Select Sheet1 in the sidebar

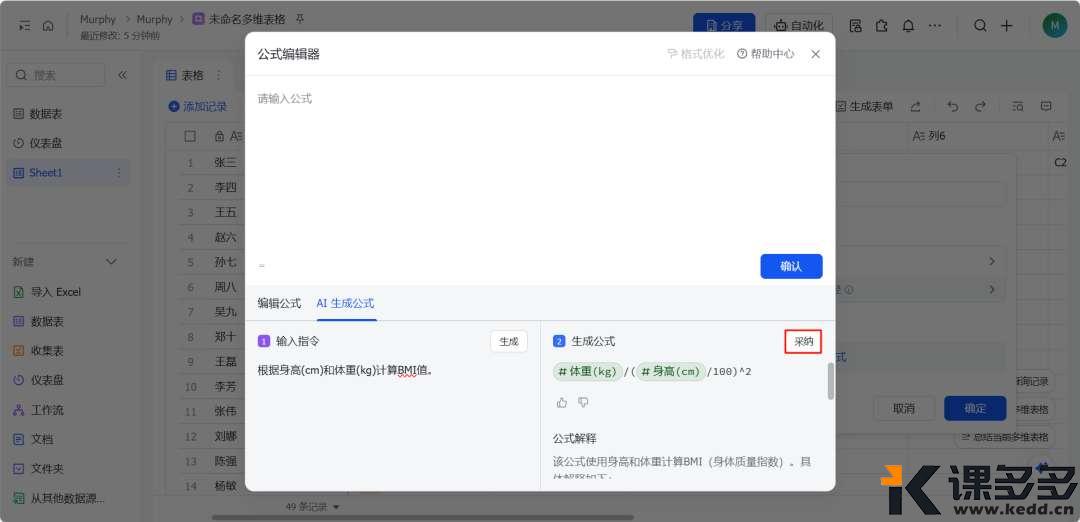click(68, 173)
